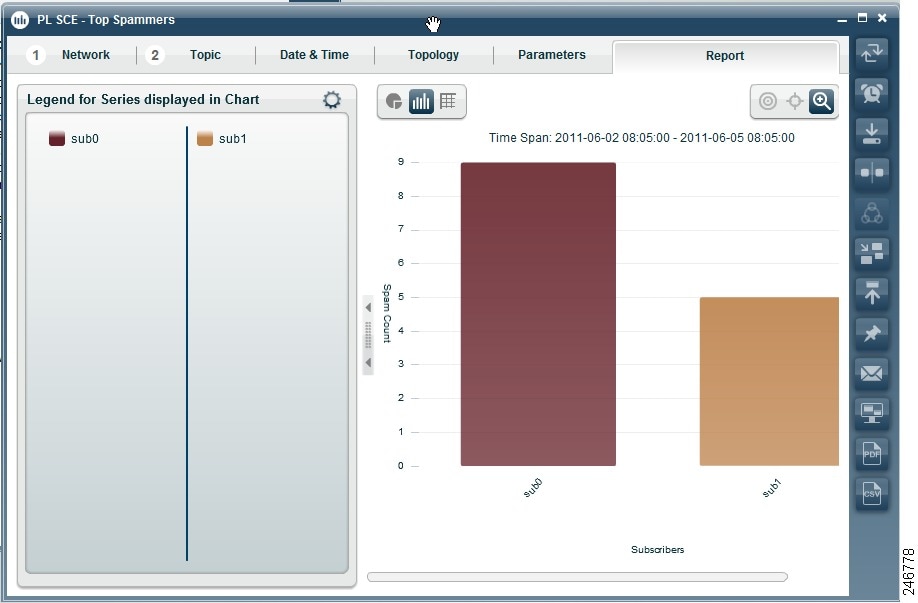Click the sub0 bar in chart
This screenshot has width=918, height=603.
(538, 314)
